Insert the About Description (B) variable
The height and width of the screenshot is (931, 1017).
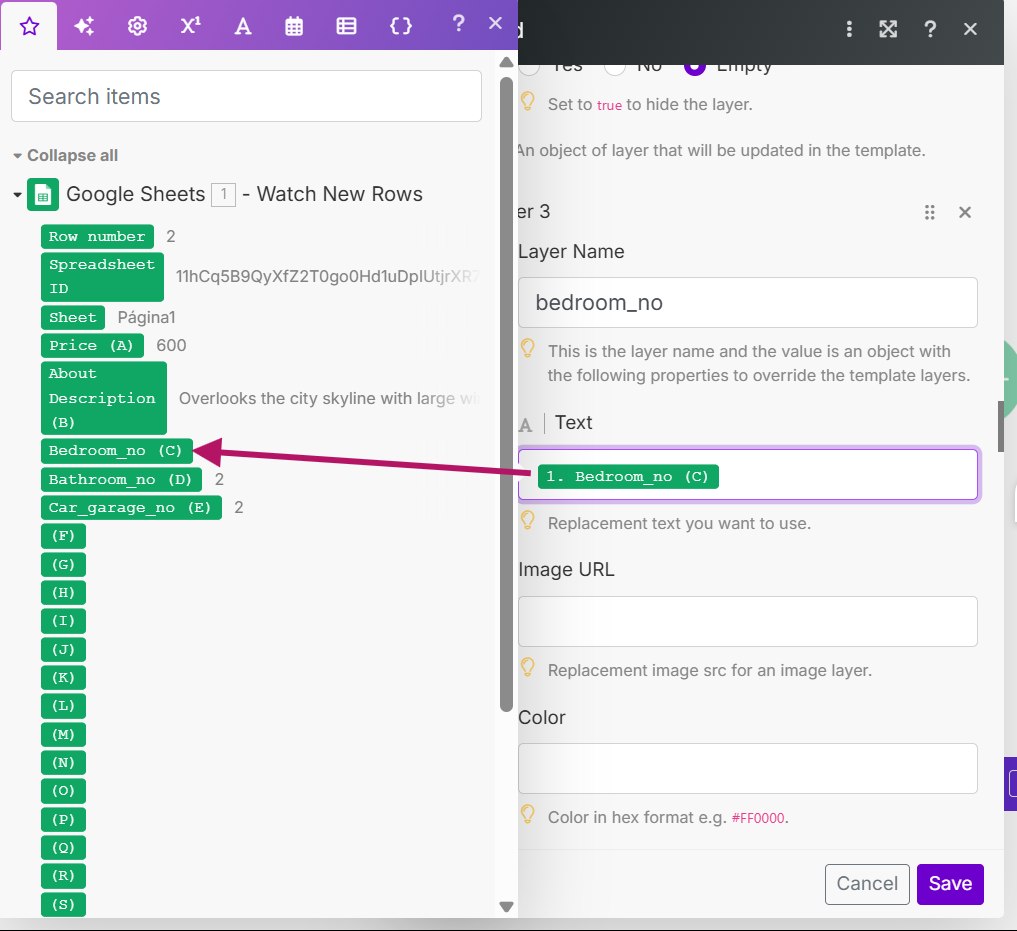click(103, 398)
